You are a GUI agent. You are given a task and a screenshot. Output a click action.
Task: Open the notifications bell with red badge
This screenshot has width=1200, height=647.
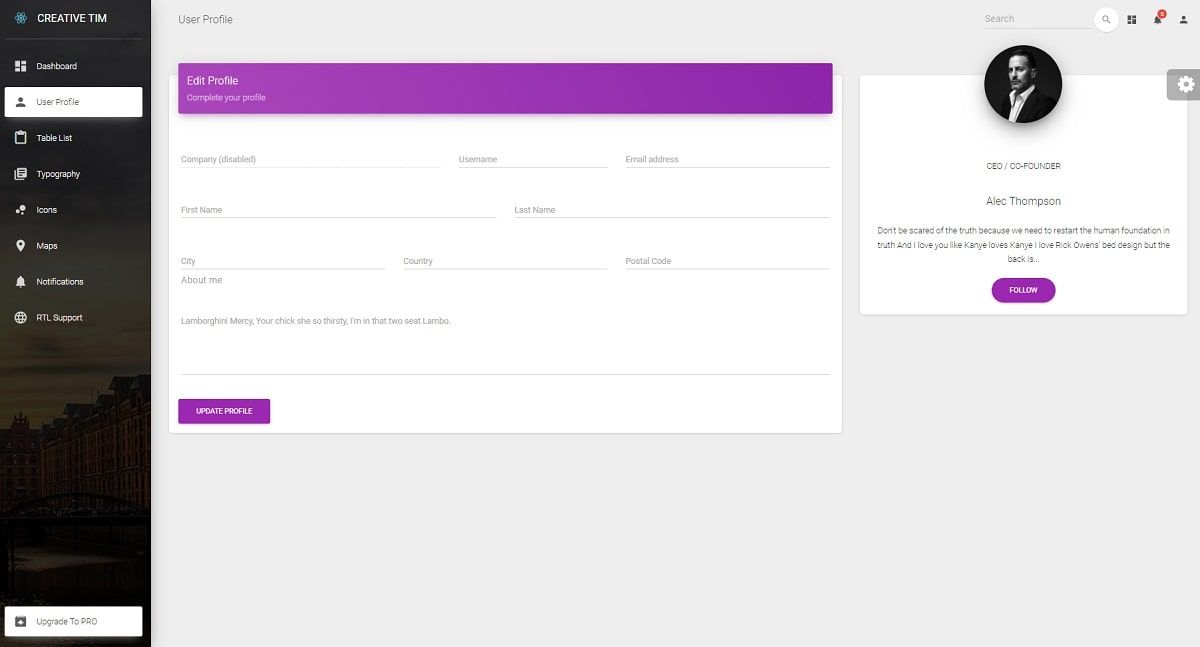(1158, 19)
